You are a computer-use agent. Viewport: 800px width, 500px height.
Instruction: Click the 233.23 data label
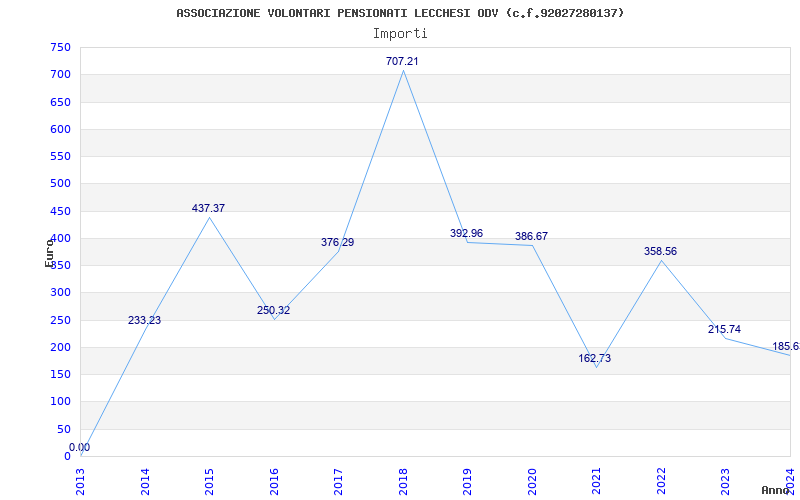tap(144, 320)
